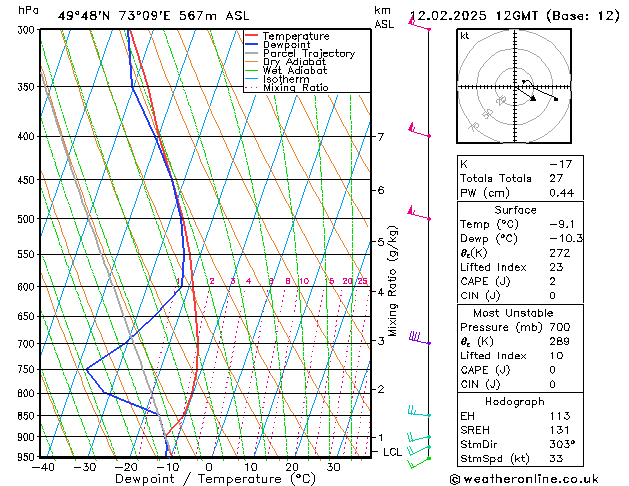The height and width of the screenshot is (486, 629).
Task: Click the green wind barb at 950 hPa
Action: click(423, 453)
